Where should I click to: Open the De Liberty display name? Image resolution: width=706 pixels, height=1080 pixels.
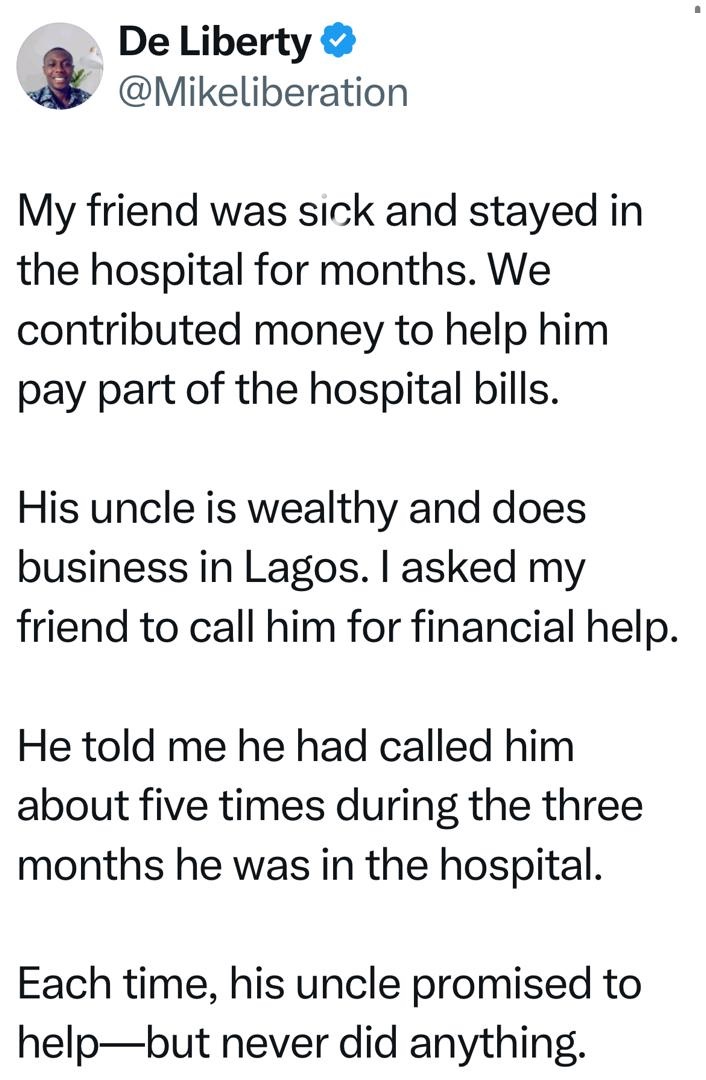215,43
